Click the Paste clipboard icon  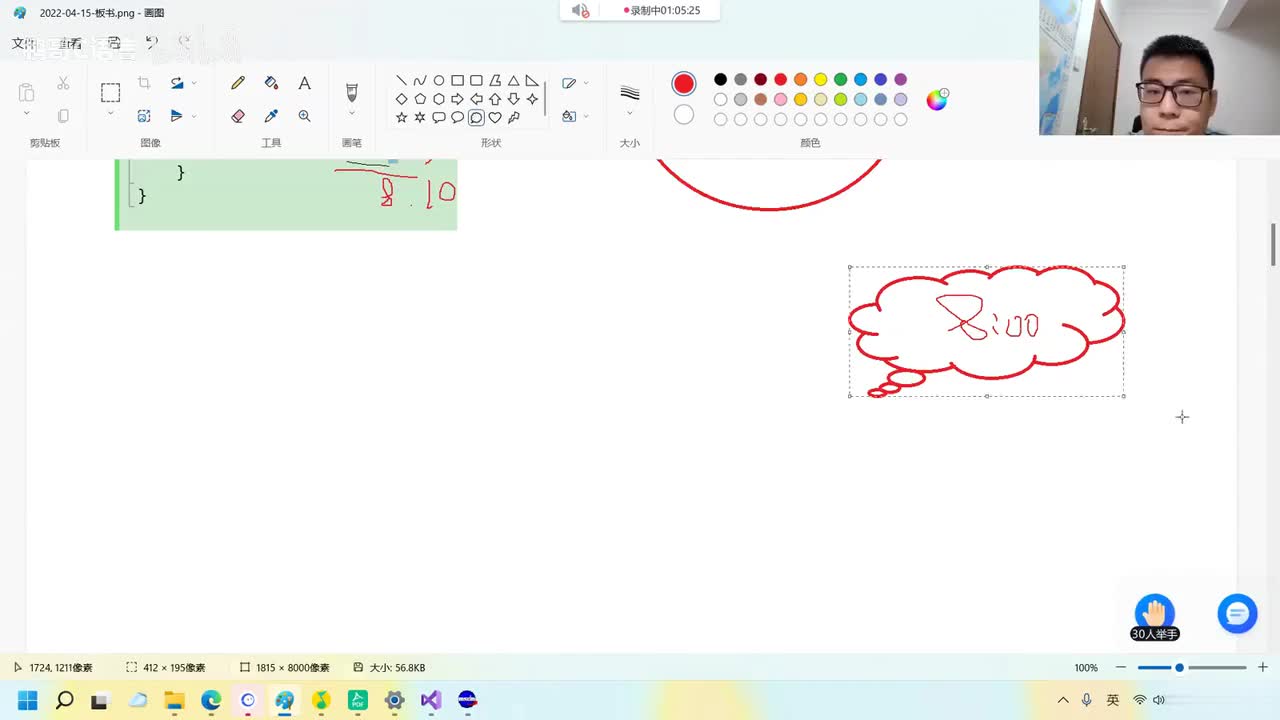pyautogui.click(x=27, y=93)
